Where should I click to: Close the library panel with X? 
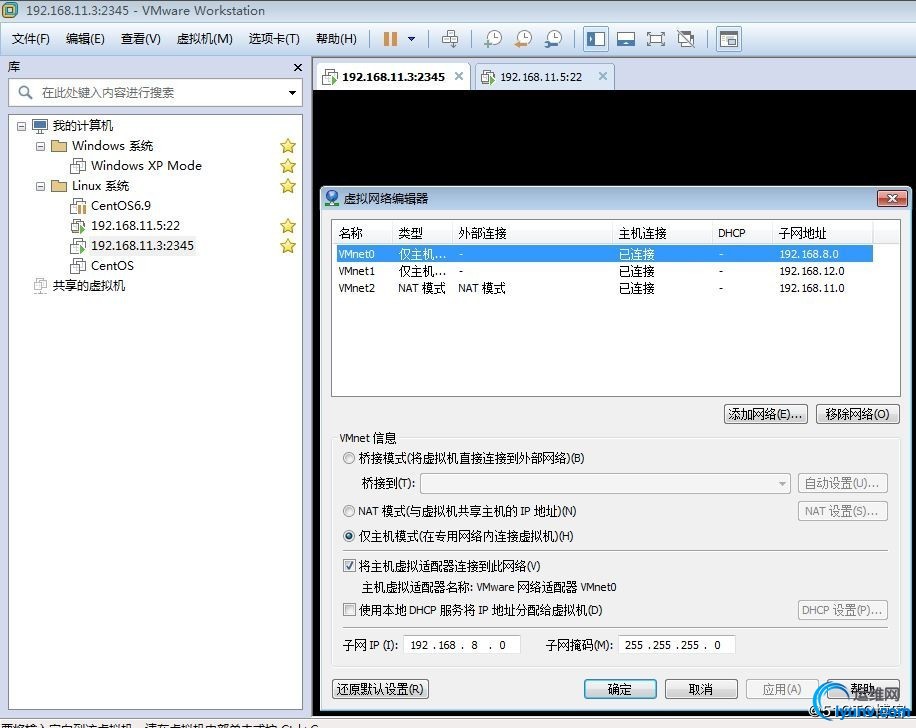coord(297,68)
